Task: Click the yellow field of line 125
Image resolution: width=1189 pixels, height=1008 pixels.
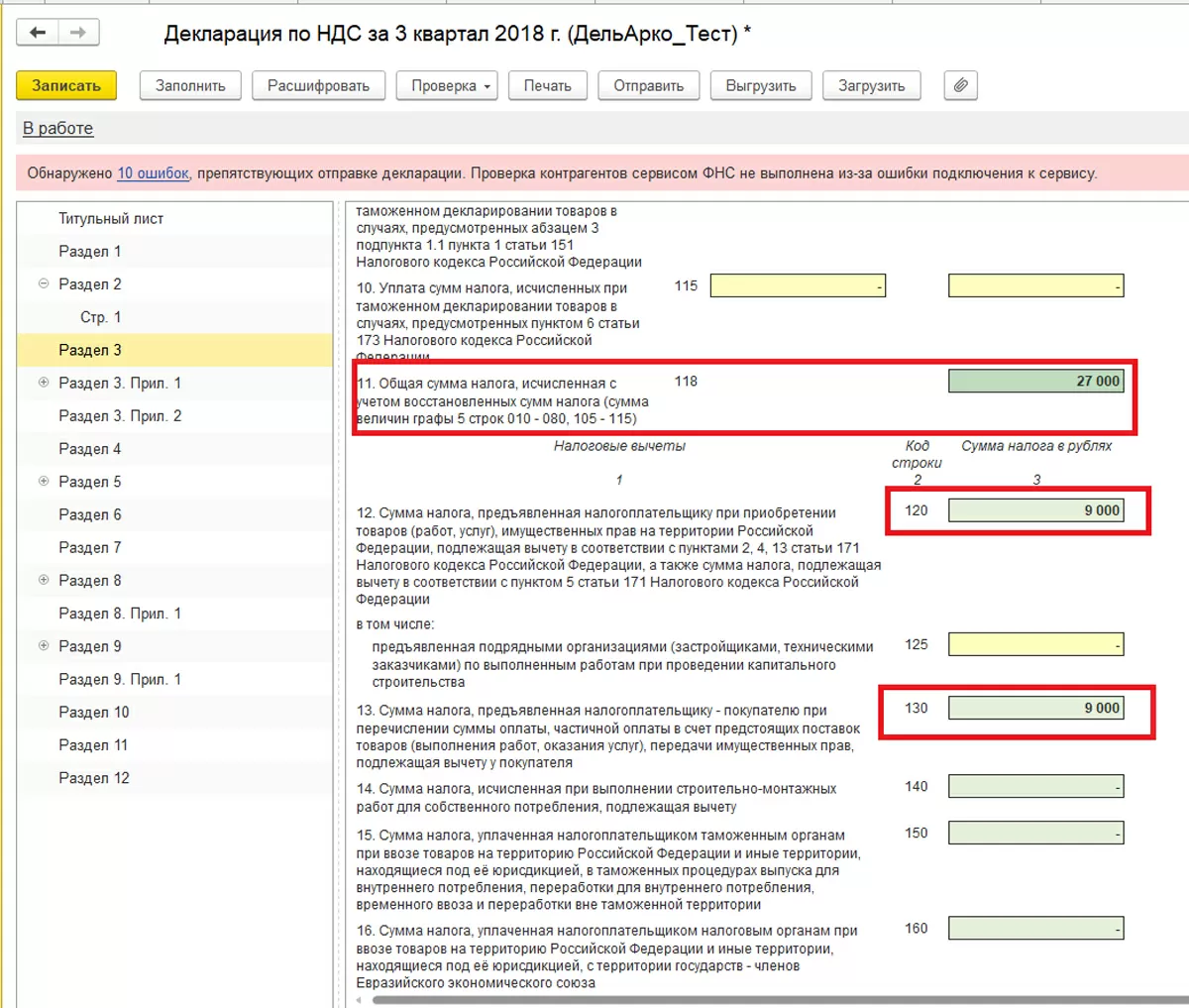Action: coord(1036,644)
